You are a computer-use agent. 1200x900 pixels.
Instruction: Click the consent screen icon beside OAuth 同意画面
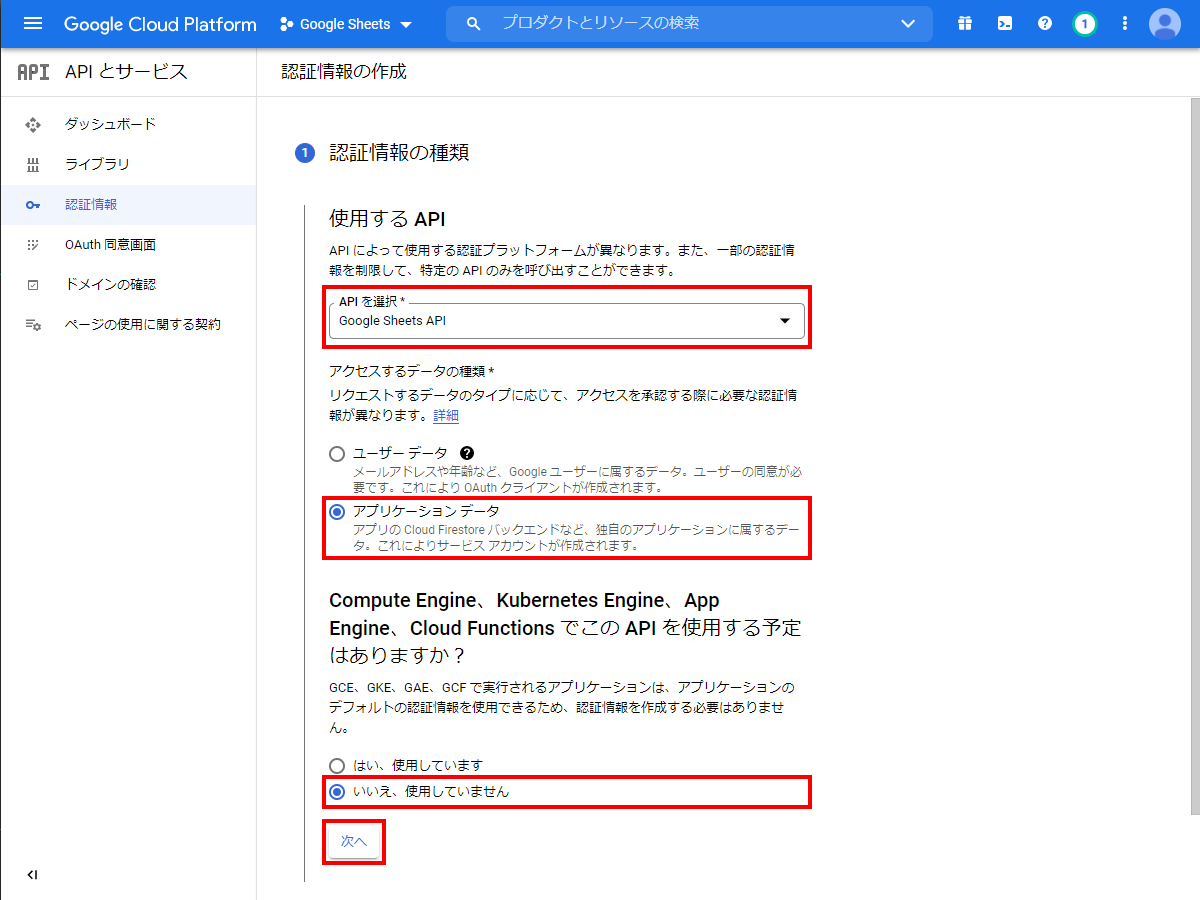(33, 244)
